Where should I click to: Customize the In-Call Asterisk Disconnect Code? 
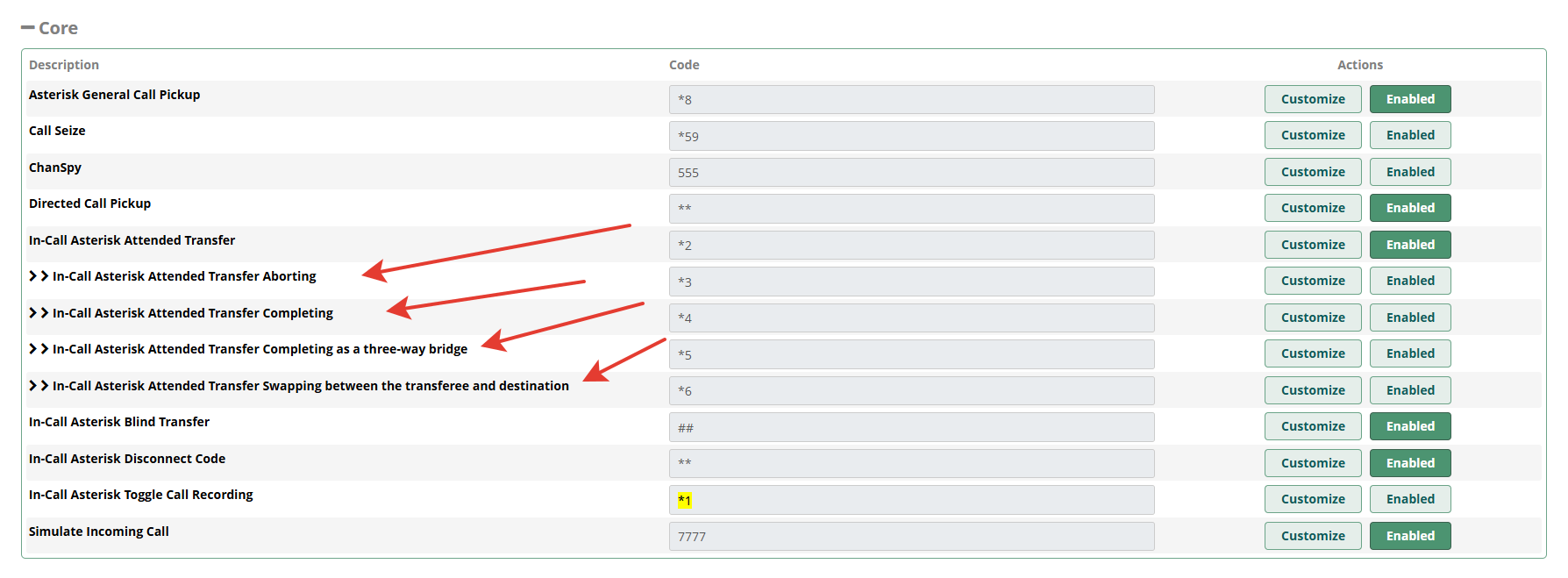point(1312,463)
